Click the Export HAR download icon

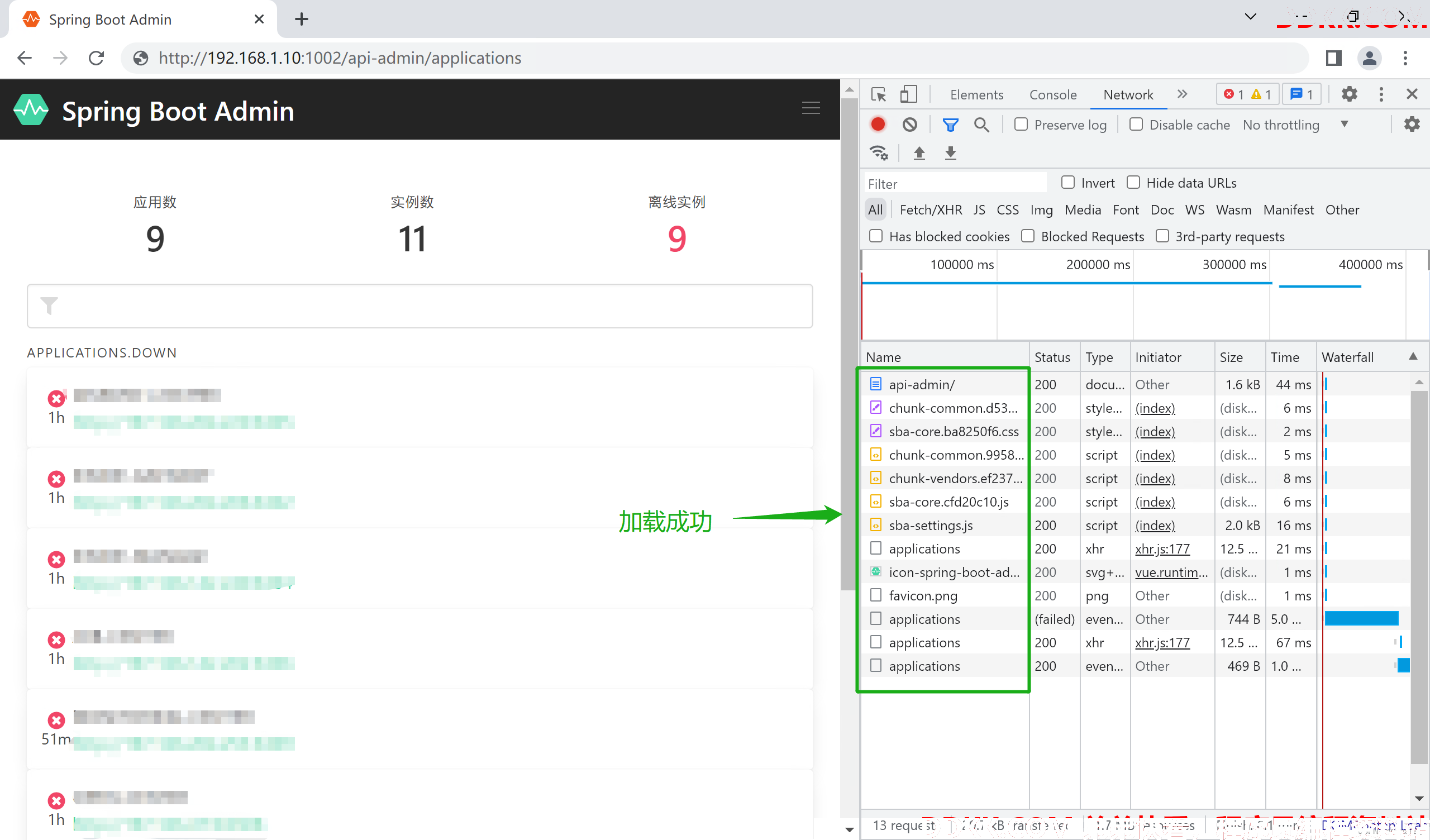(950, 152)
